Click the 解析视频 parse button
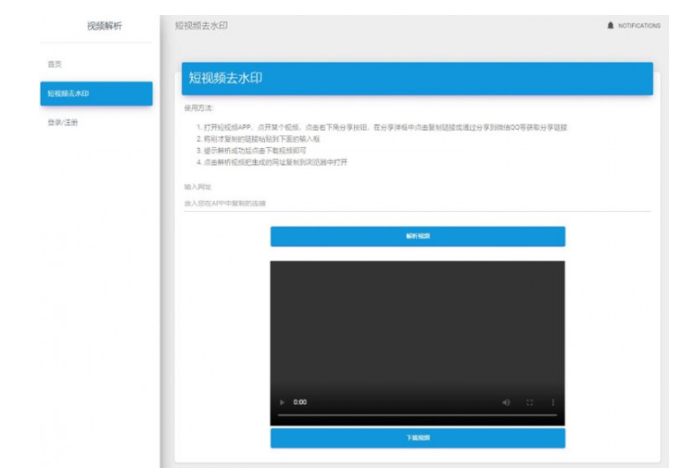677x474 pixels. coord(417,237)
